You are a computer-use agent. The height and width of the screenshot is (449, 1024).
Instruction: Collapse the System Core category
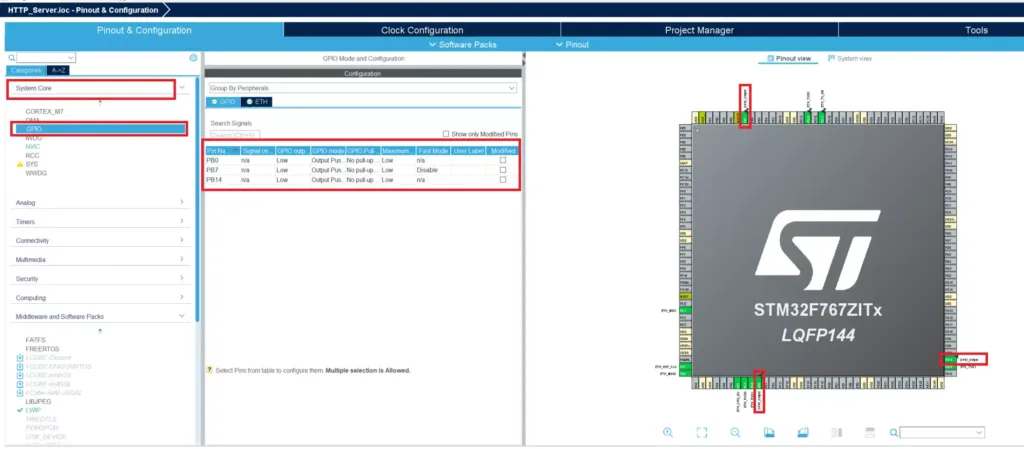click(x=182, y=87)
